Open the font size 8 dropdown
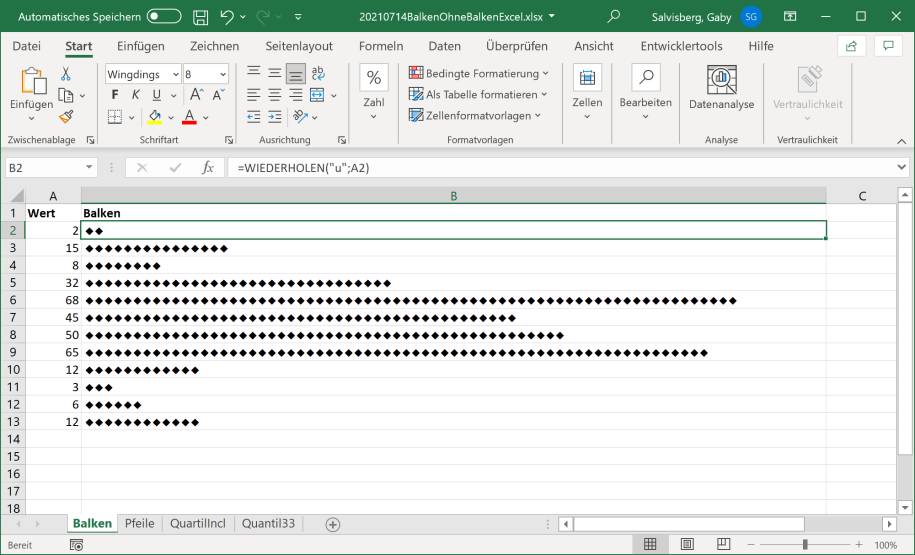This screenshot has width=915, height=555. [223, 74]
